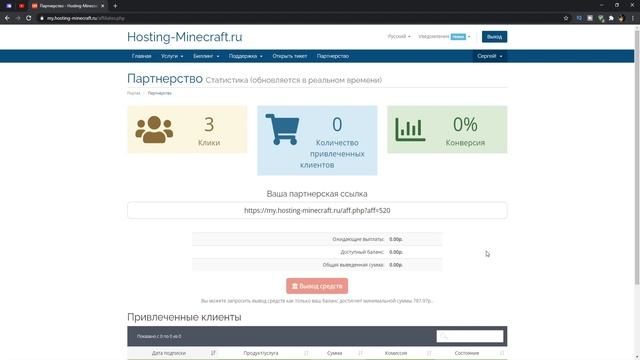Click the Выход logout button
640x360 pixels.
494,37
